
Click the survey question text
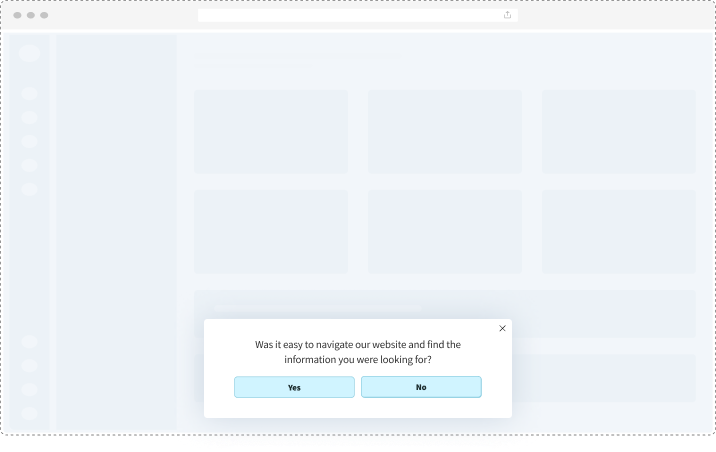[358, 351]
